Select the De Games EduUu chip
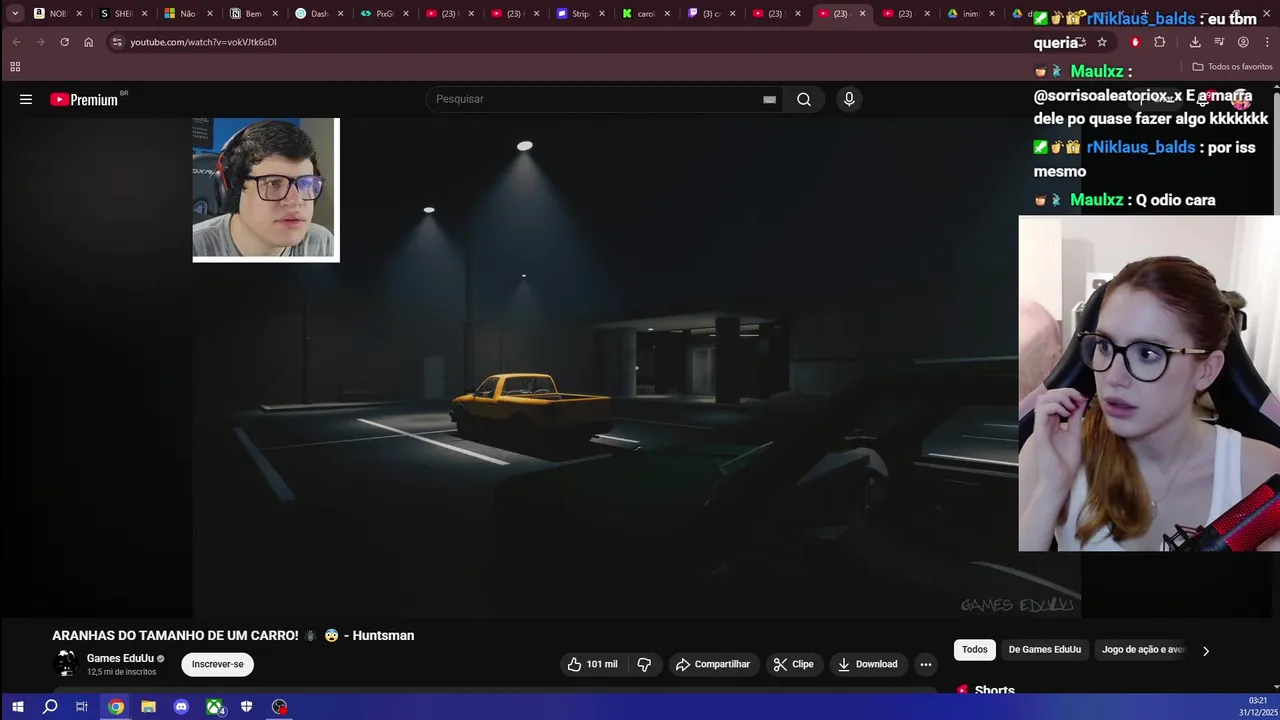 (x=1044, y=650)
